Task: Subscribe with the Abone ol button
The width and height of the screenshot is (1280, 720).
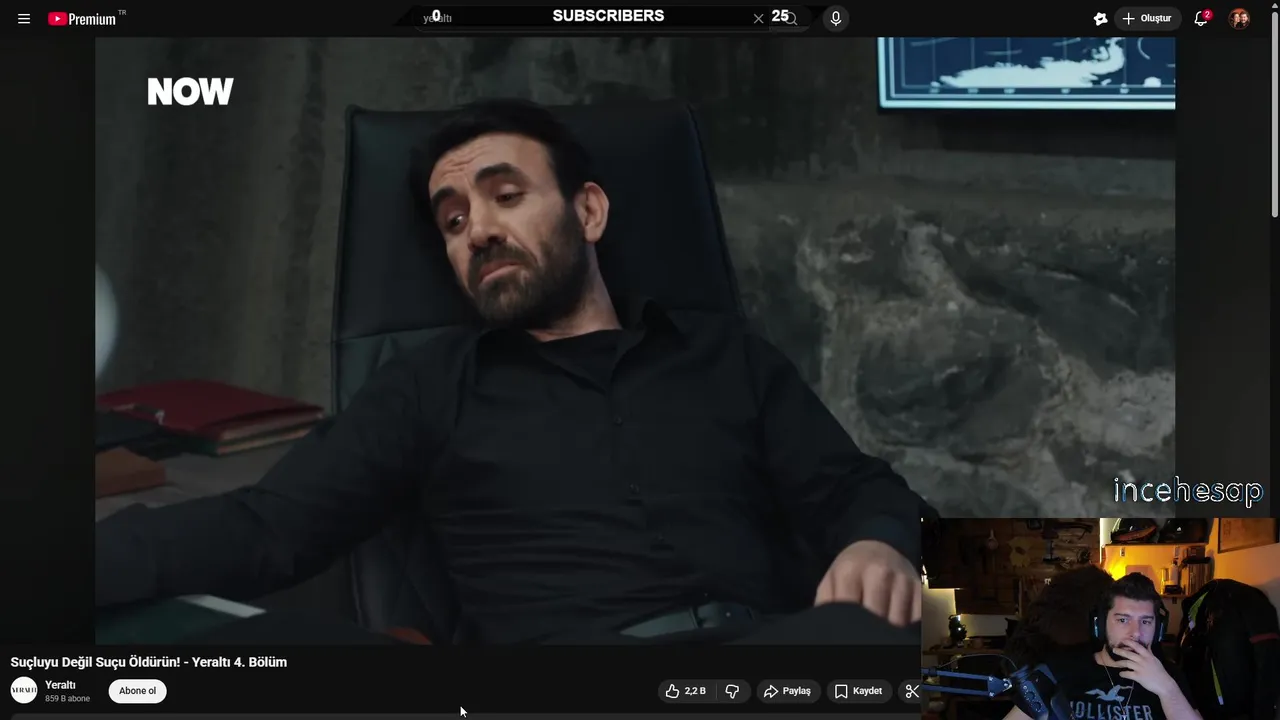Action: (x=138, y=691)
